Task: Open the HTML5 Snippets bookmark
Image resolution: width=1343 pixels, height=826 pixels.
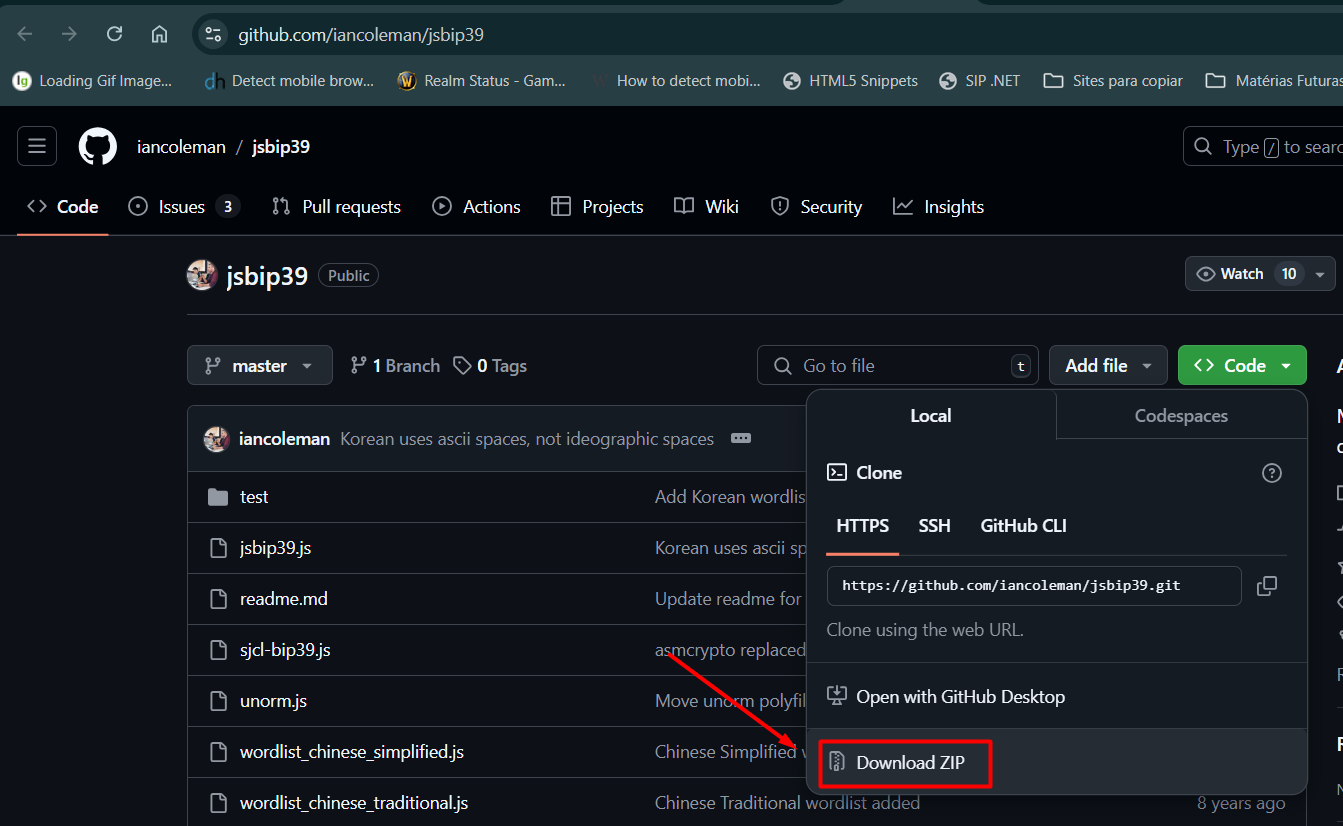Action: tap(850, 81)
